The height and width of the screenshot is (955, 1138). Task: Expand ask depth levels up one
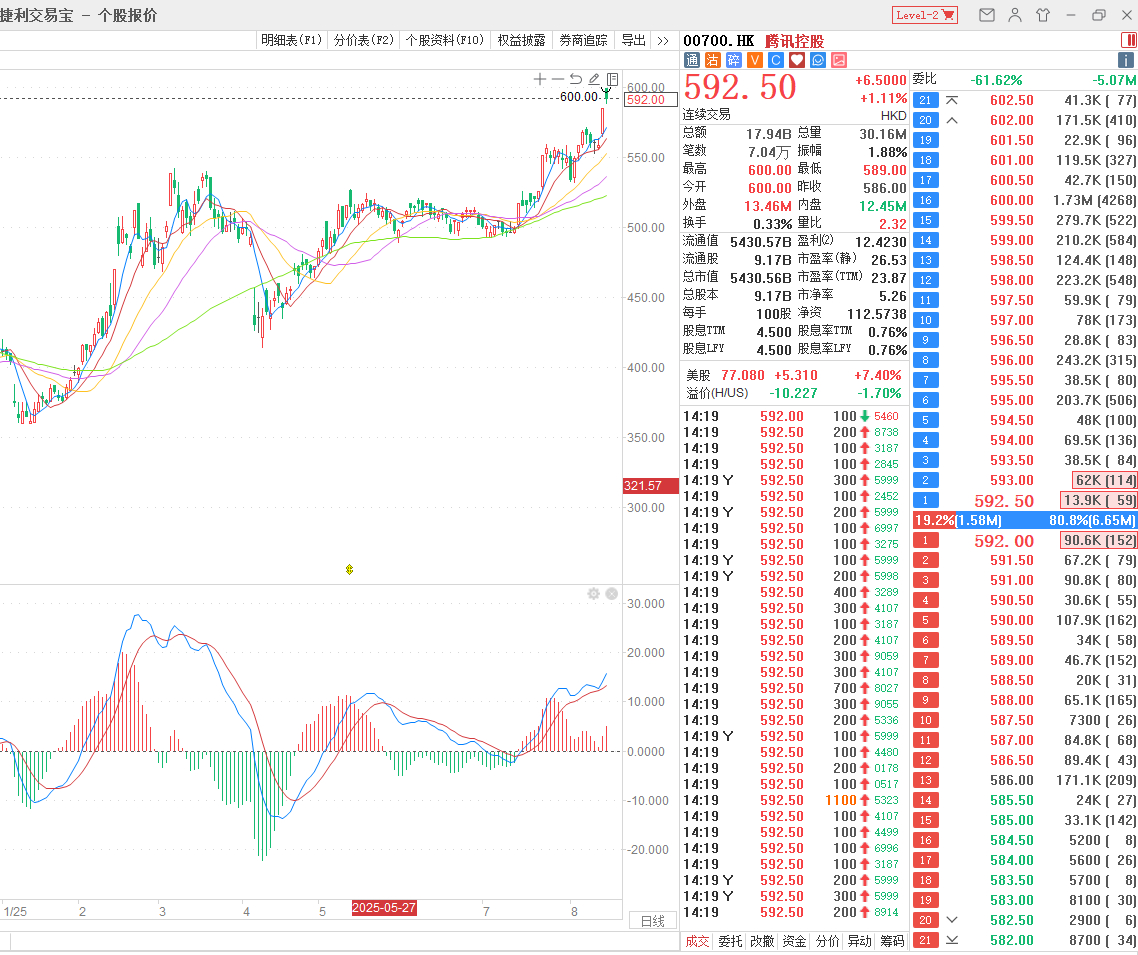pos(952,120)
